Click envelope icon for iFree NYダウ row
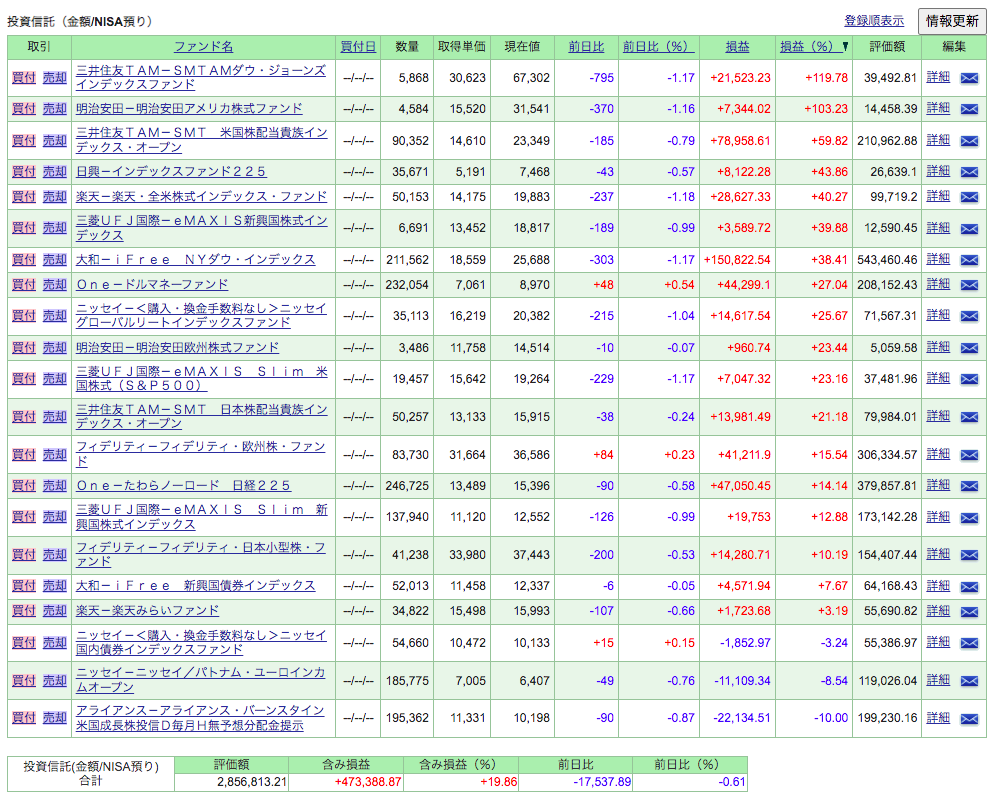Viewport: 997px width, 799px height. pyautogui.click(x=968, y=260)
